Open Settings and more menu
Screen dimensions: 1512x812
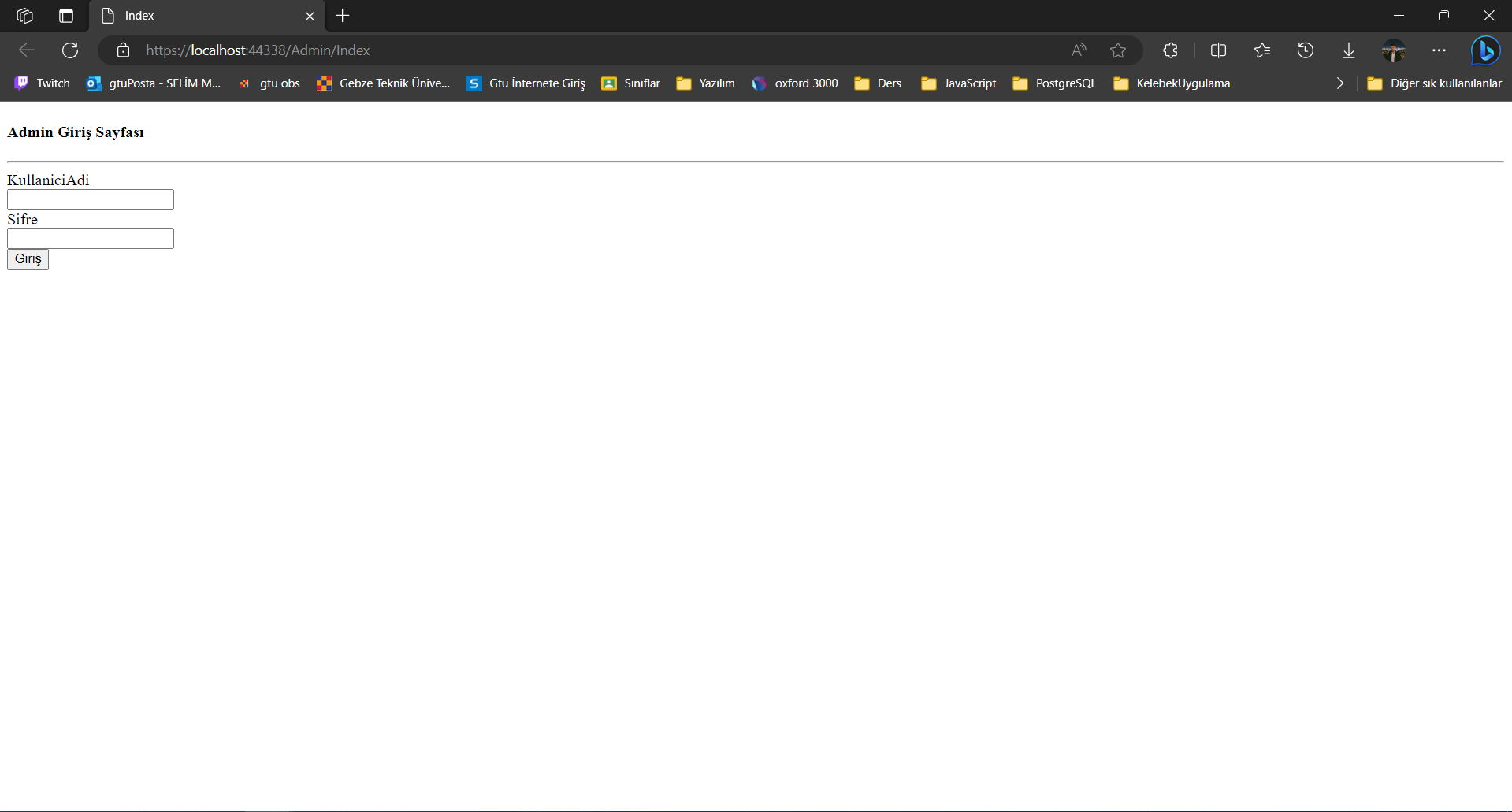tap(1439, 50)
